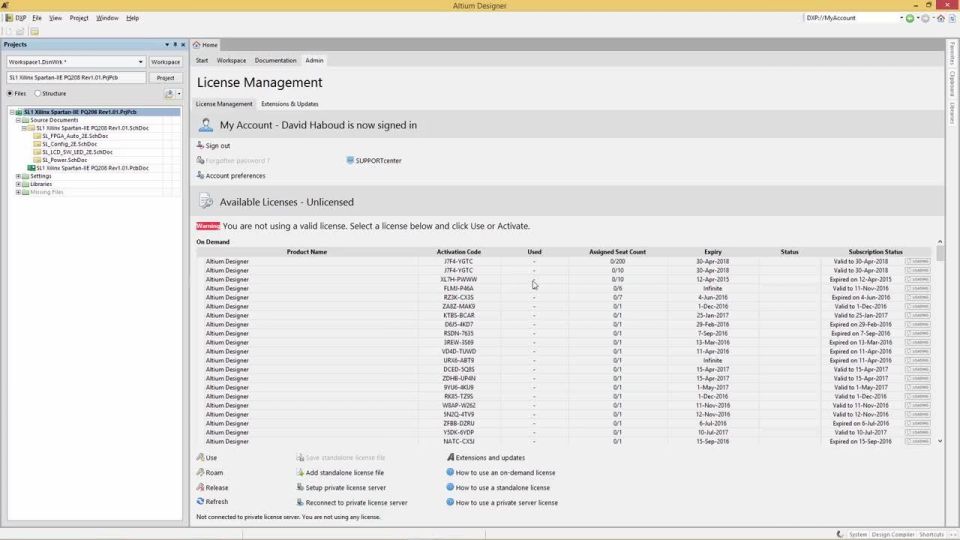The width and height of the screenshot is (960, 540).
Task: Select the License Management tab
Action: tap(223, 104)
